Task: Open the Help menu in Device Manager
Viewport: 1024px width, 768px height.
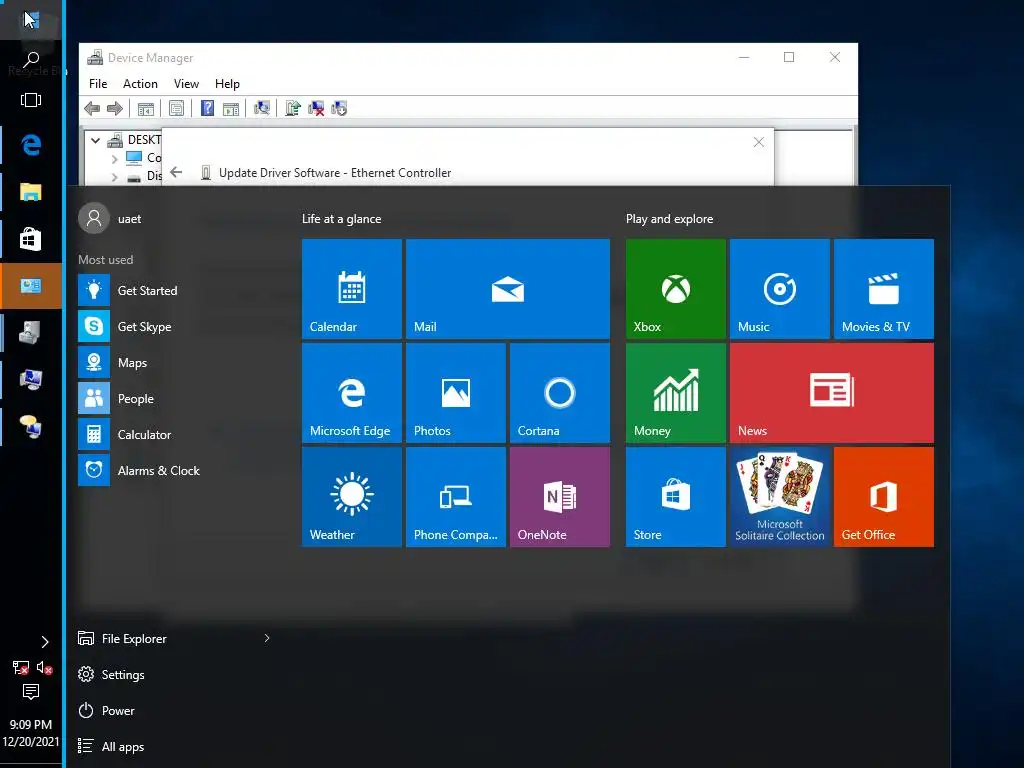Action: click(x=227, y=84)
